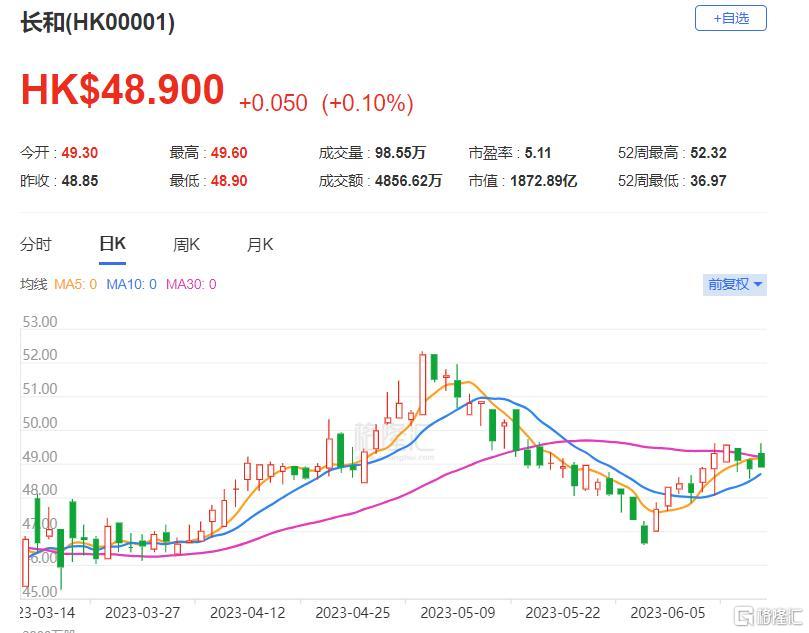The width and height of the screenshot is (809, 633).
Task: Click the 市盈率 5.11 P/E value
Action: click(510, 153)
